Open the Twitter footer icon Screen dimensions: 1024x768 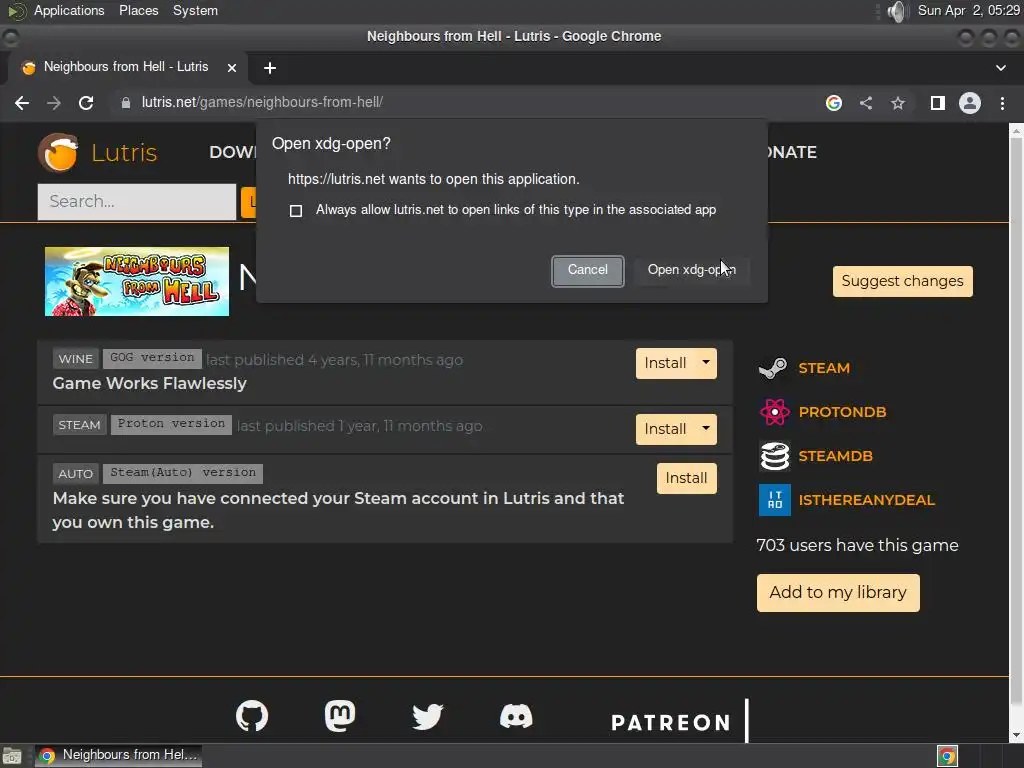(428, 716)
